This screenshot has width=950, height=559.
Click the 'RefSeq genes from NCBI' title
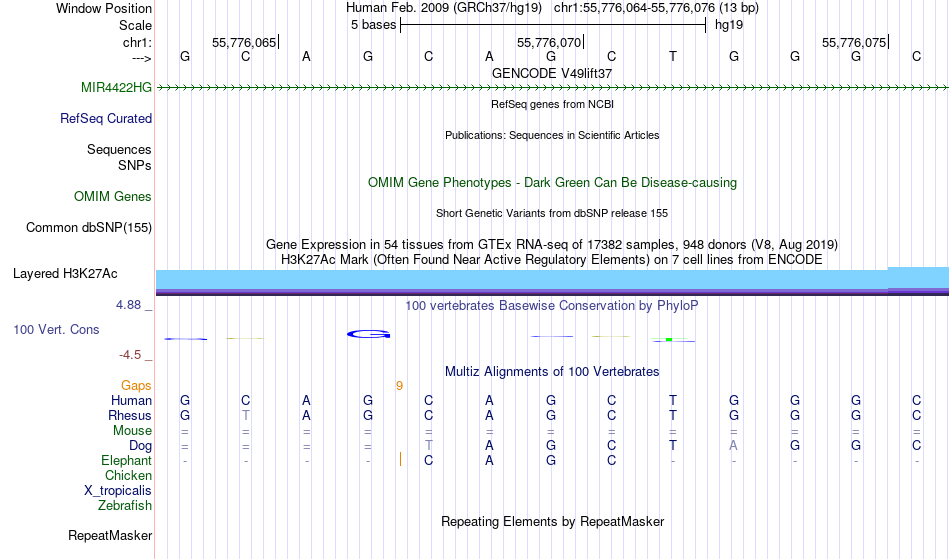pos(553,104)
